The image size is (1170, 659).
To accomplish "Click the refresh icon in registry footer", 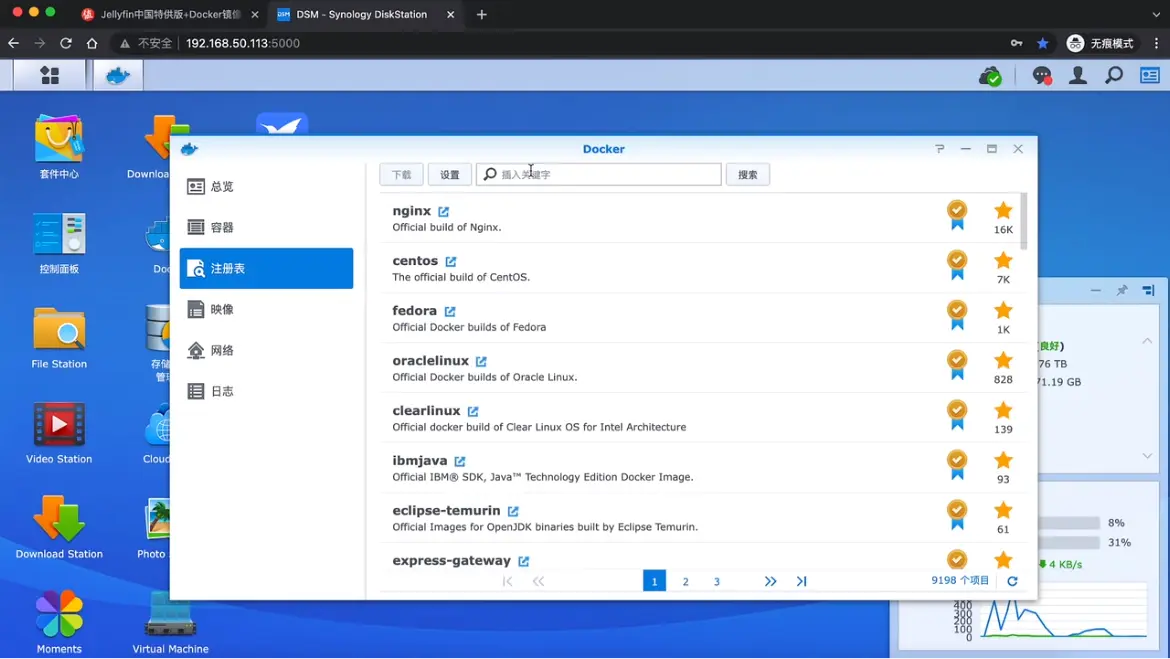I will point(1012,581).
